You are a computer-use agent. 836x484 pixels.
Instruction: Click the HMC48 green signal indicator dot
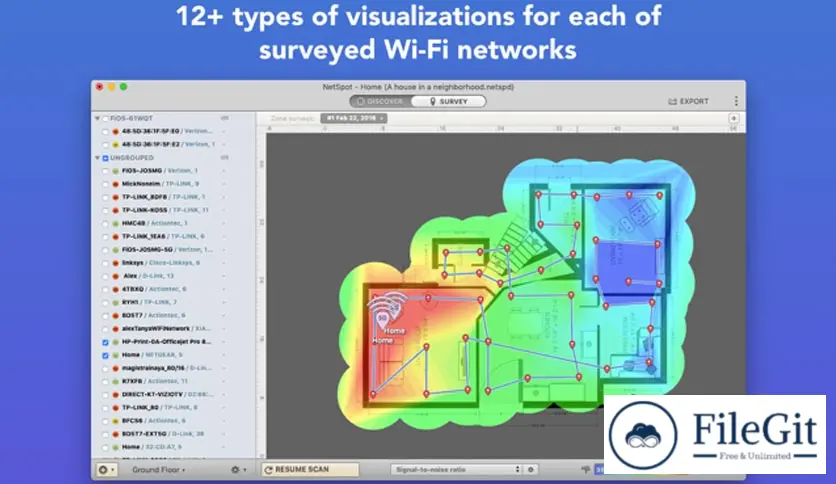tap(115, 224)
